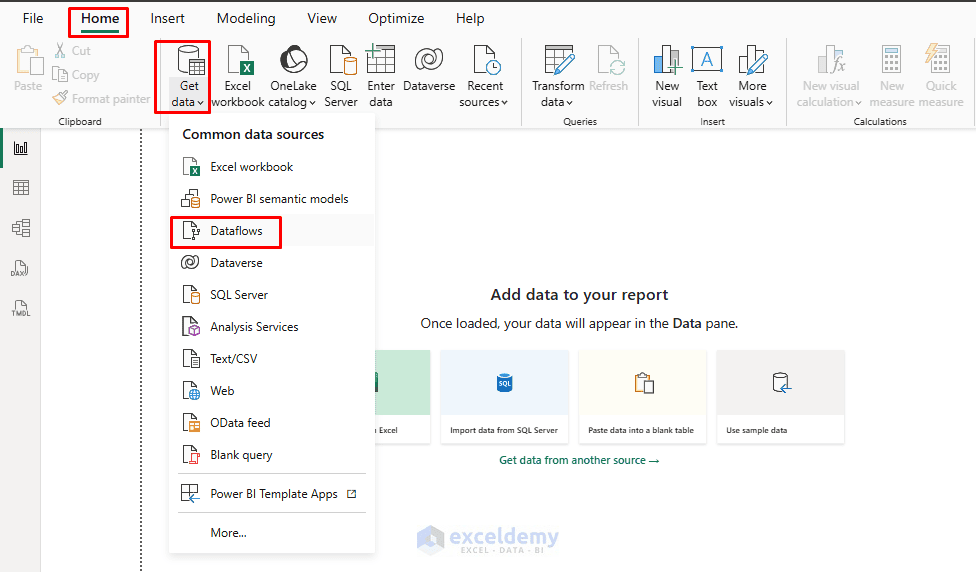The height and width of the screenshot is (572, 976).
Task: Expand the Transform data dropdown arrow
Action: tap(569, 103)
